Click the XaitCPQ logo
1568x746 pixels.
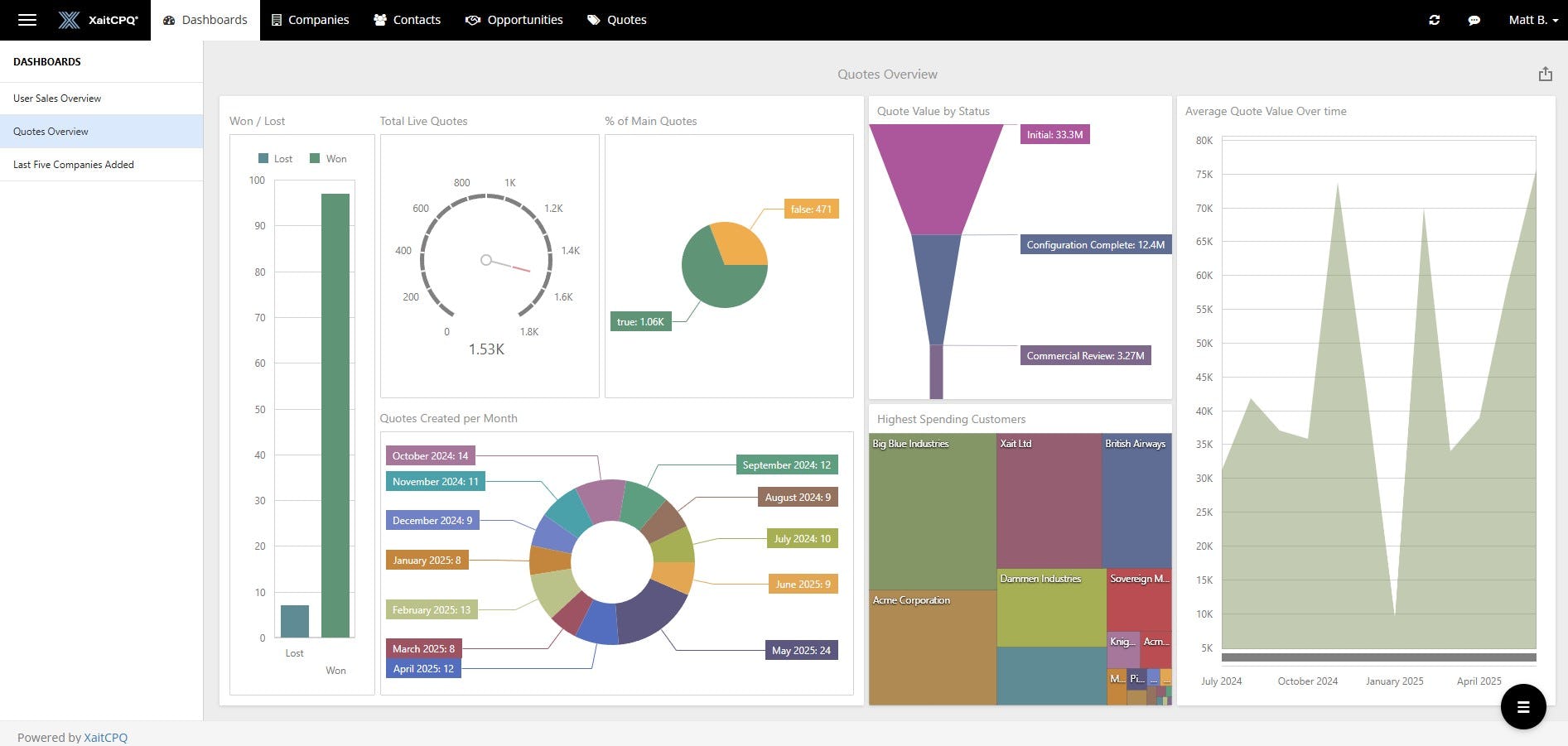pos(98,19)
